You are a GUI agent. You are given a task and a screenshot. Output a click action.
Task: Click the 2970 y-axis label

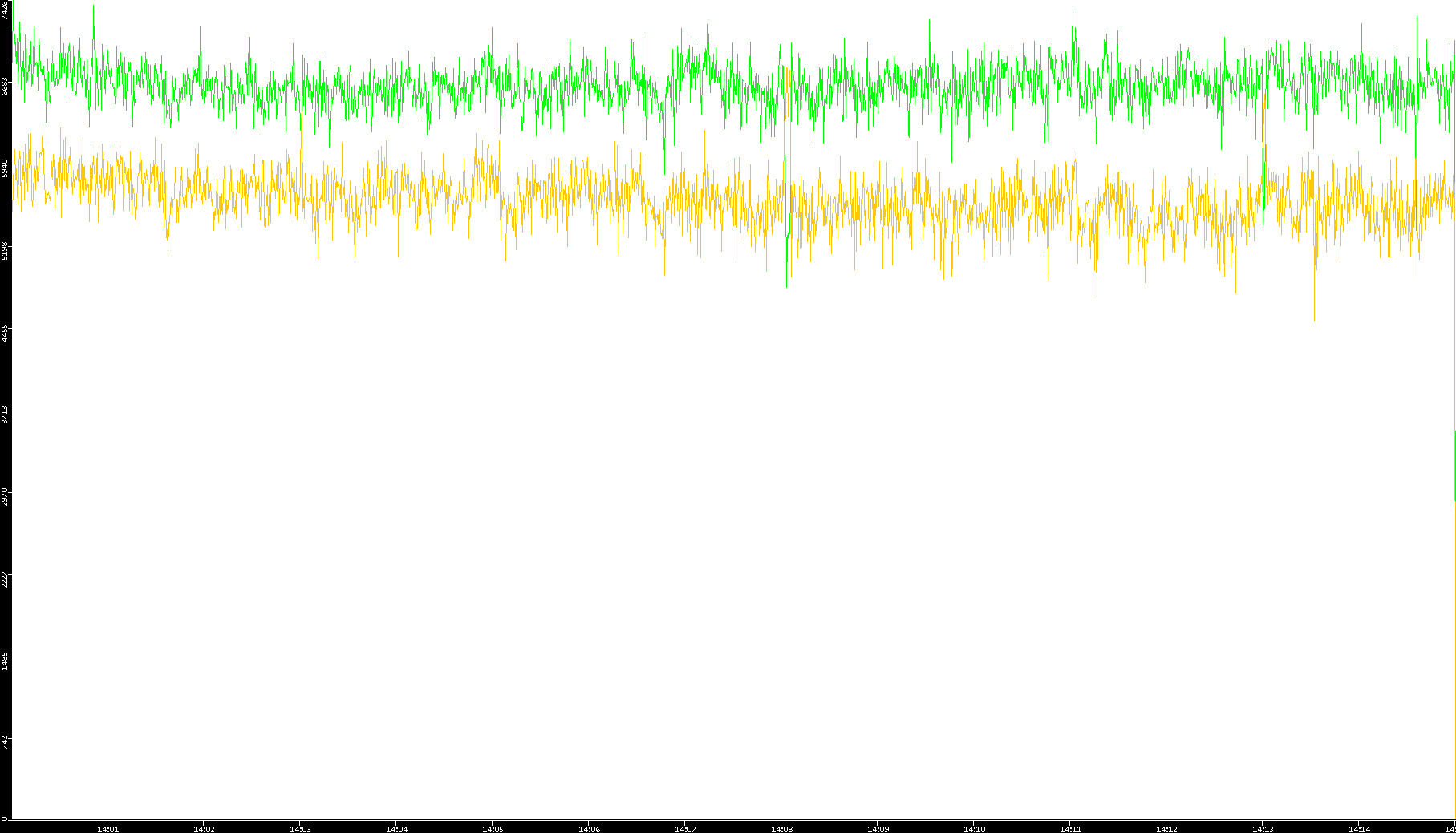(x=5, y=496)
